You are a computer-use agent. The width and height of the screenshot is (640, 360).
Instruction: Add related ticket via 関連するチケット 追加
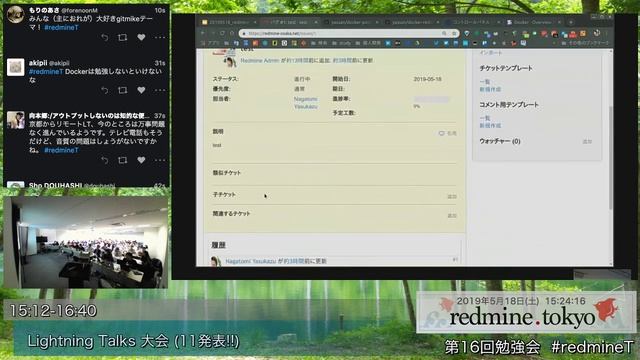[x=452, y=216]
